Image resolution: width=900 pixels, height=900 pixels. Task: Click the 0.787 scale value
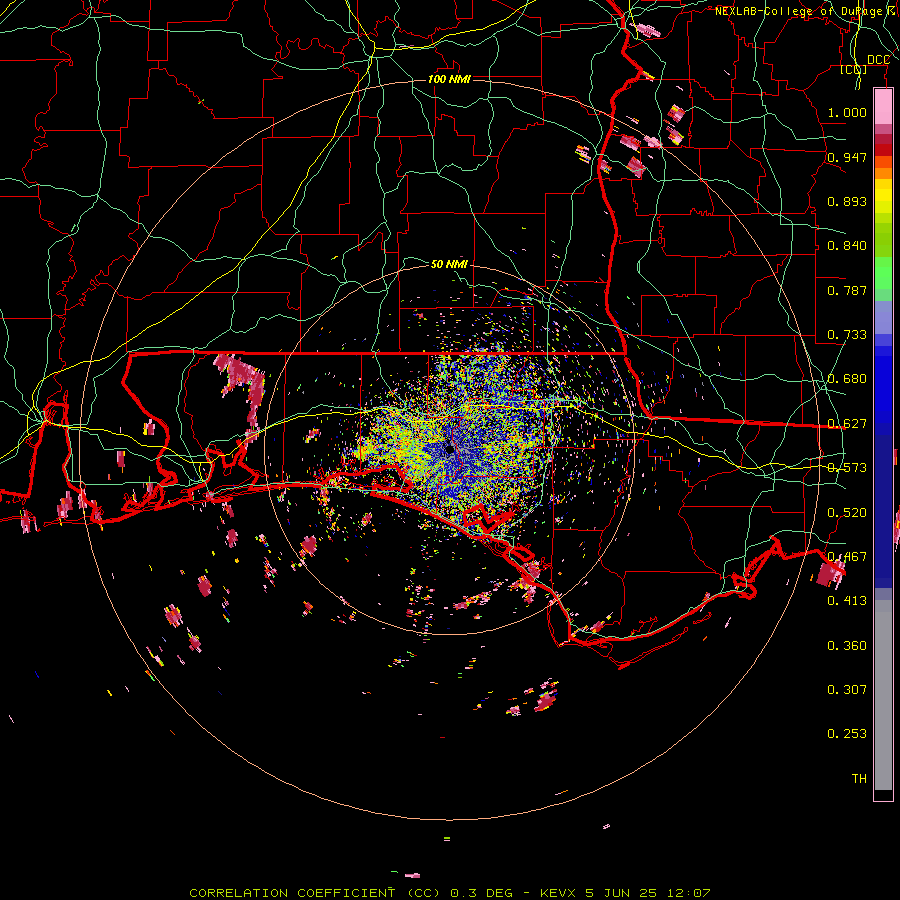coord(847,290)
